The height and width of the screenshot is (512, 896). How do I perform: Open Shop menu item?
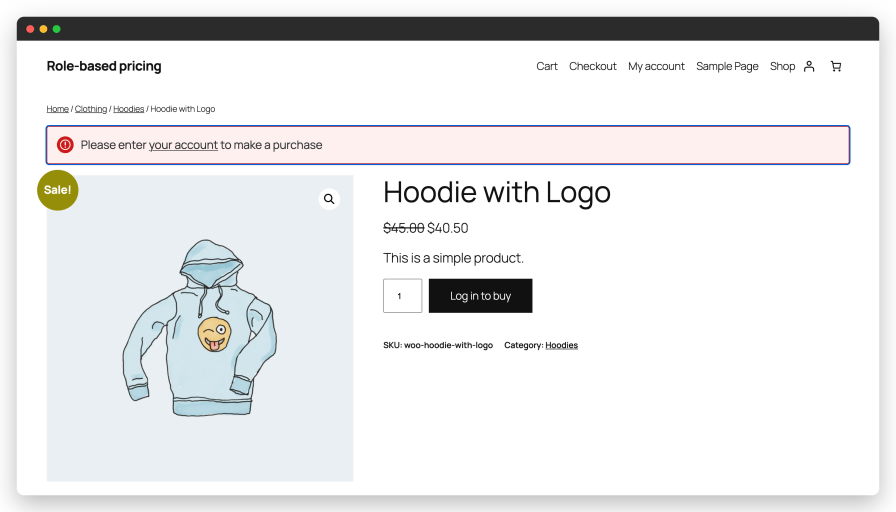[x=782, y=66]
